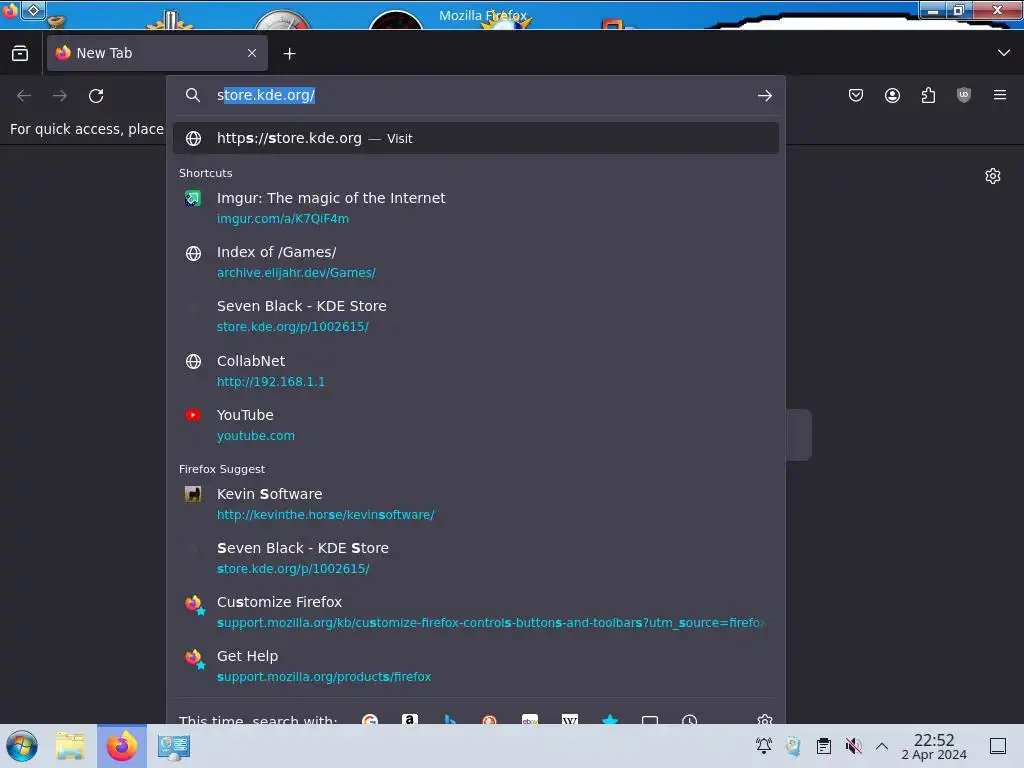Search this time with eBay

click(x=530, y=720)
